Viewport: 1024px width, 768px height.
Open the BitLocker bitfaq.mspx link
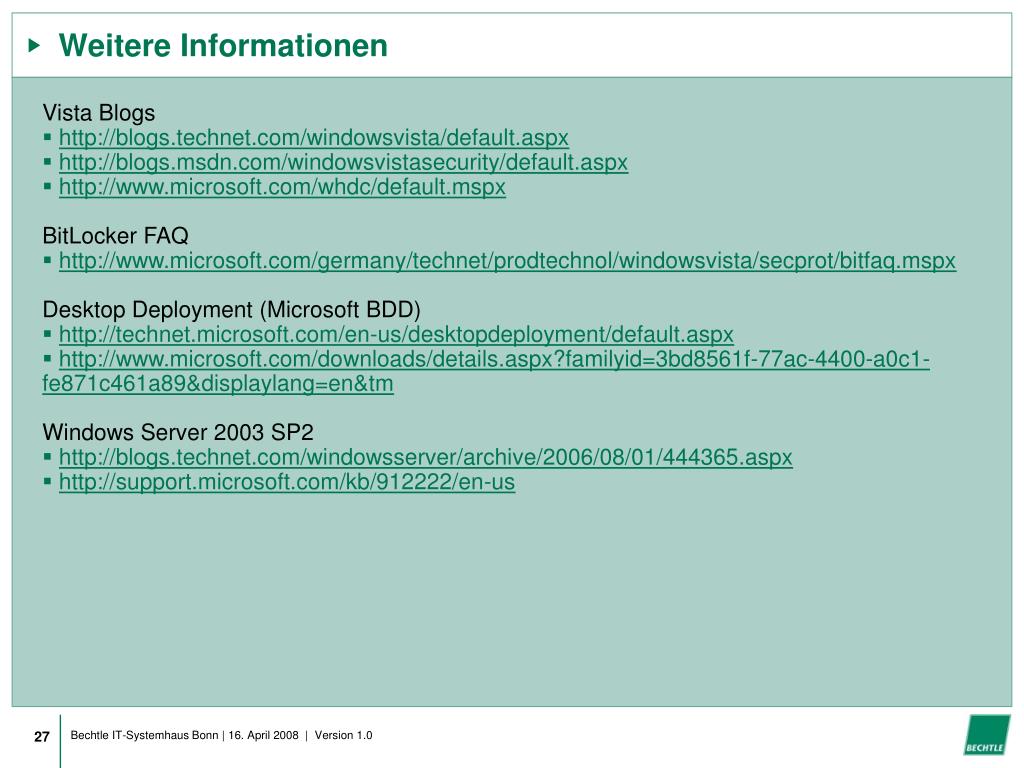[507, 261]
